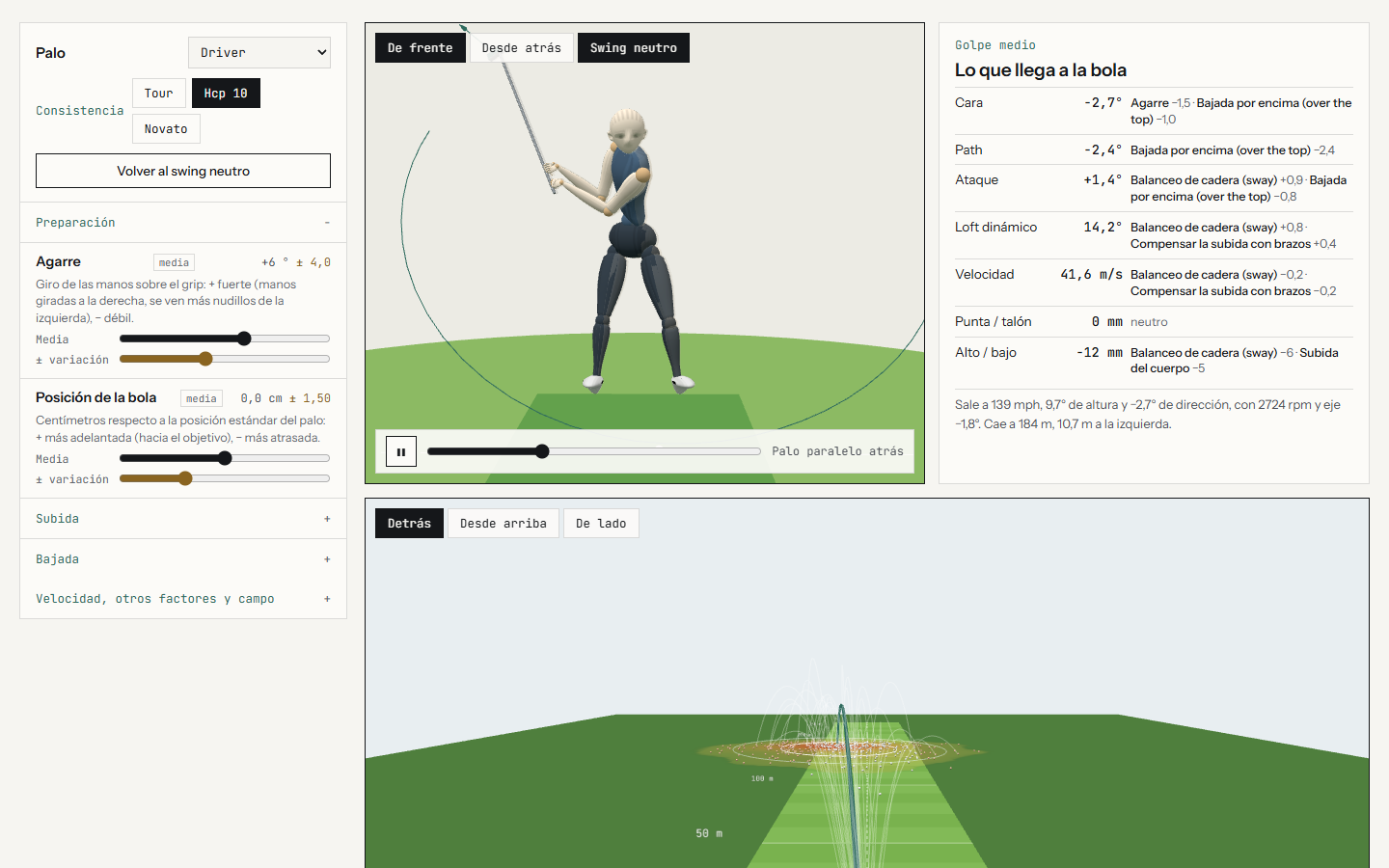Click the 50 m distance marker
The image size is (1389, 868).
click(x=709, y=833)
